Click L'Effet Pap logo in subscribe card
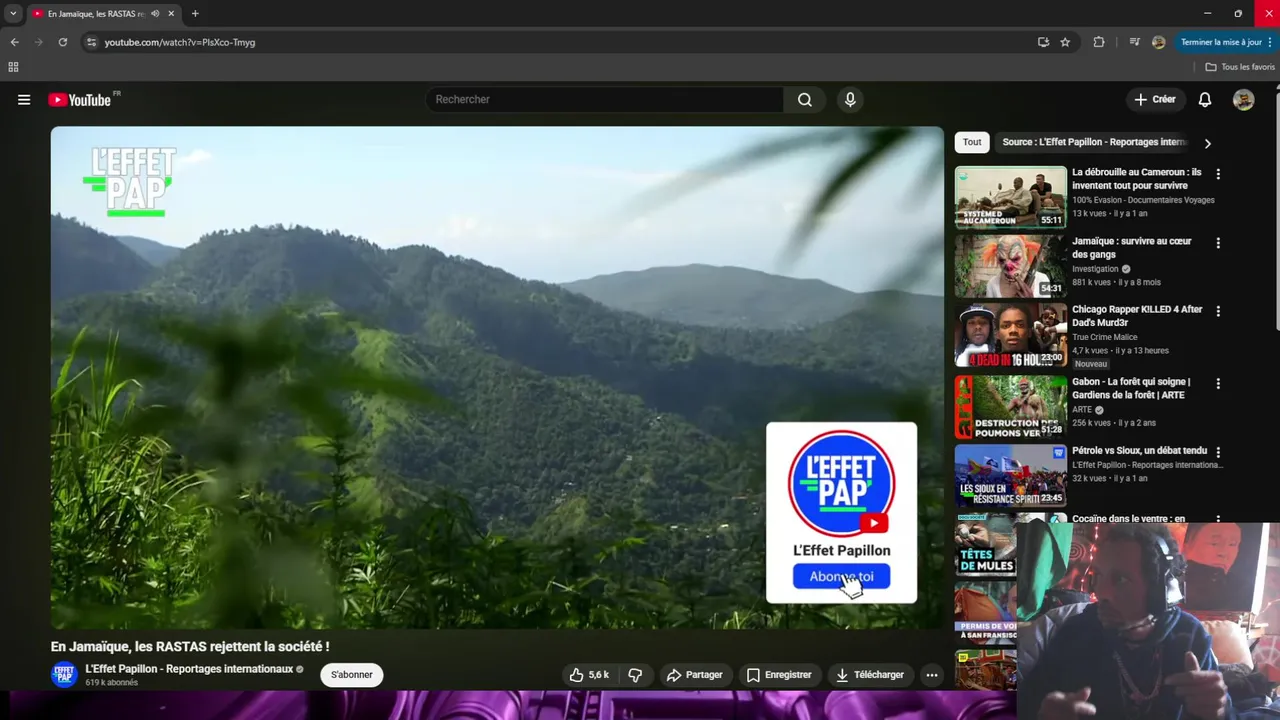 point(841,484)
